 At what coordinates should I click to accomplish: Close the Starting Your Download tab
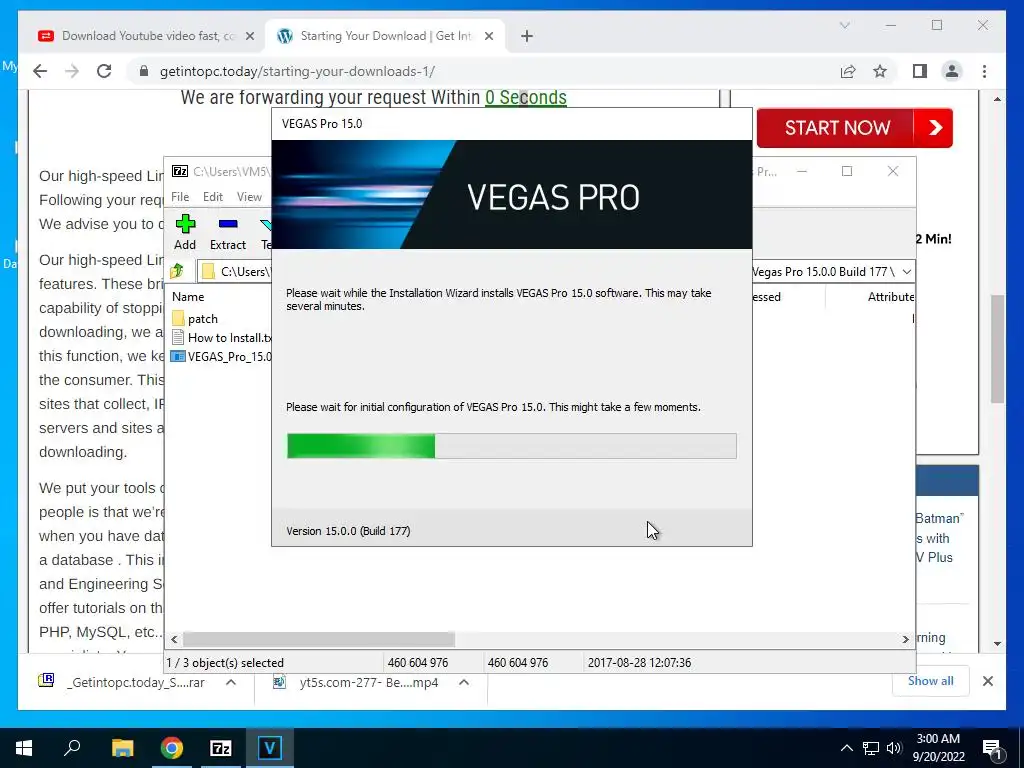tap(488, 36)
